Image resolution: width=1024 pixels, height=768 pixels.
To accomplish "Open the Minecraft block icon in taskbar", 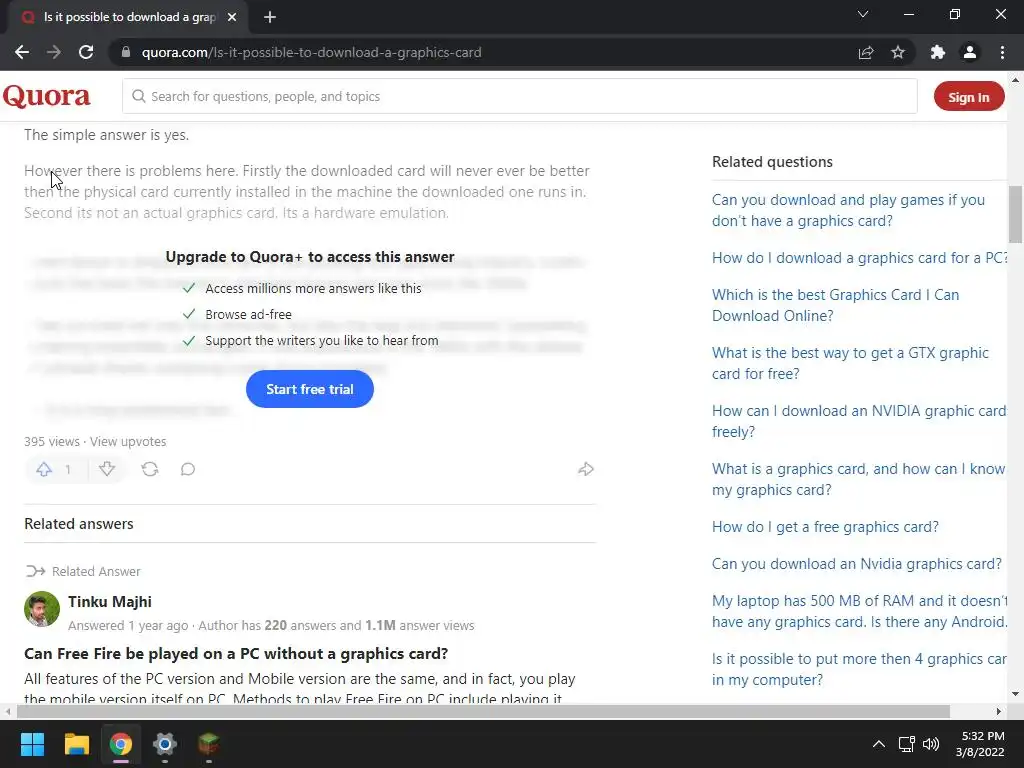I will (208, 744).
